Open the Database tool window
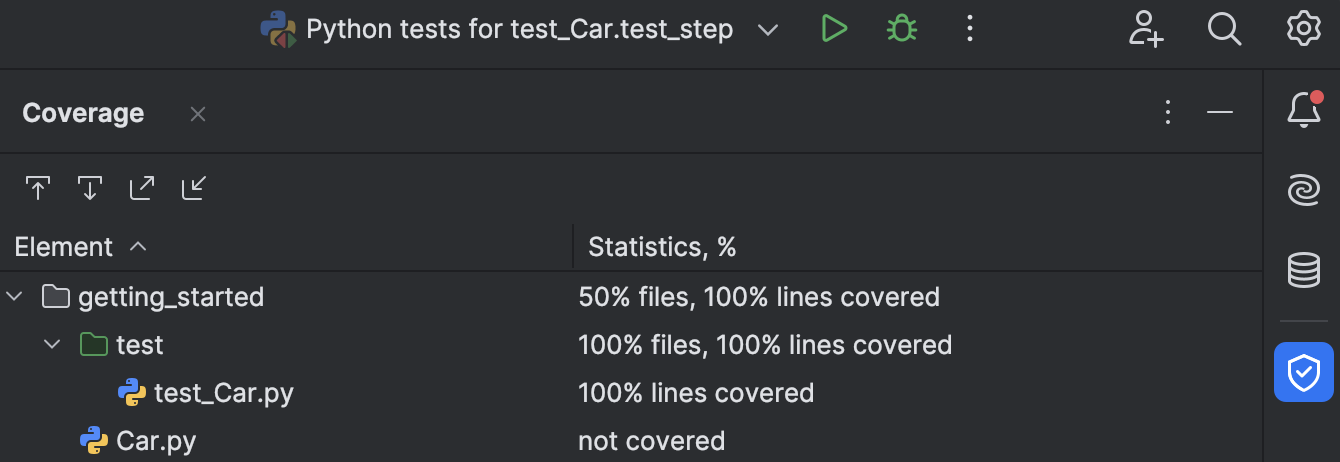 pos(1303,270)
